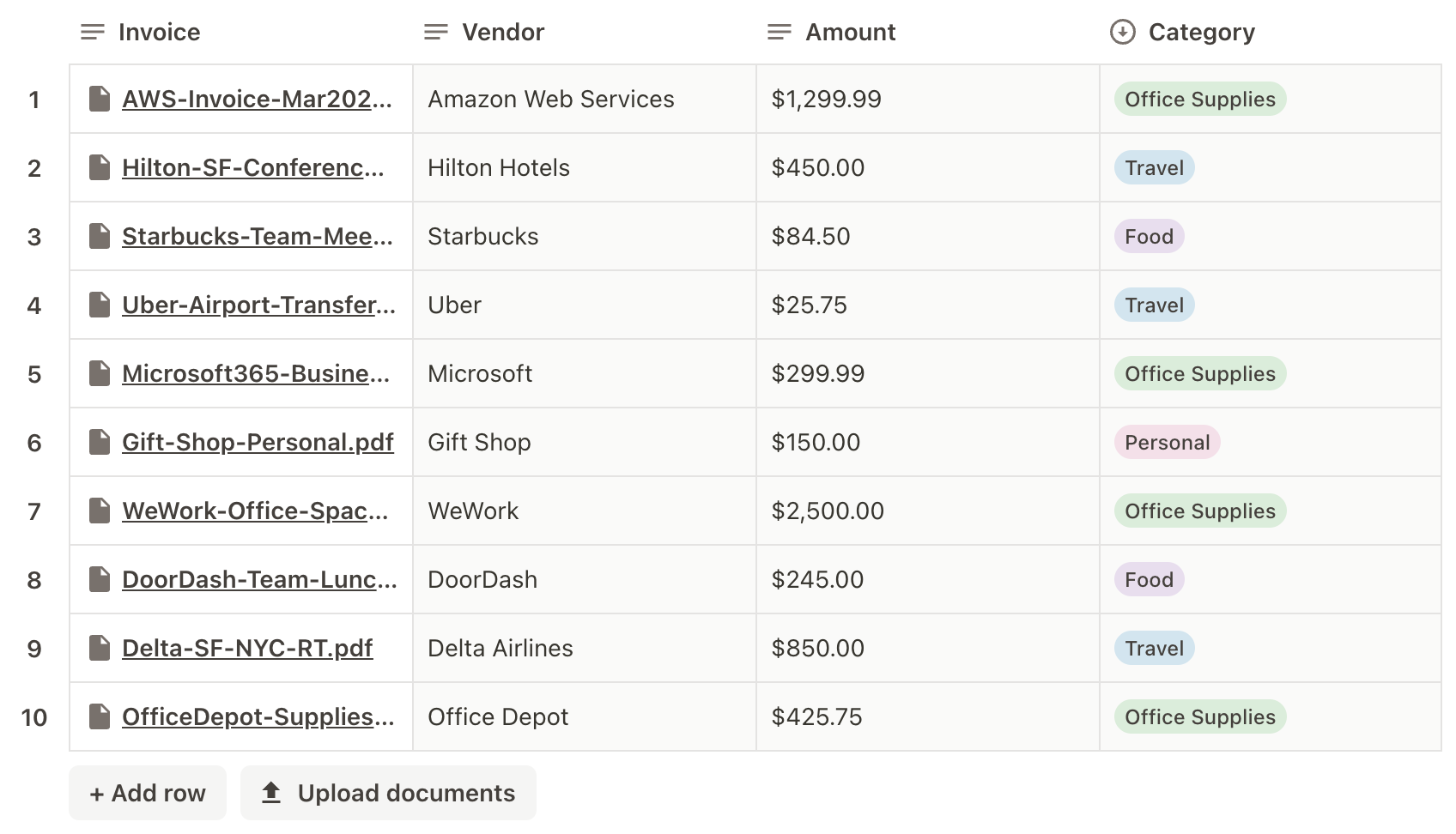Open the Delta-SF-NYC-RT.pdf link
Image resolution: width=1456 pixels, height=834 pixels.
[x=247, y=649]
